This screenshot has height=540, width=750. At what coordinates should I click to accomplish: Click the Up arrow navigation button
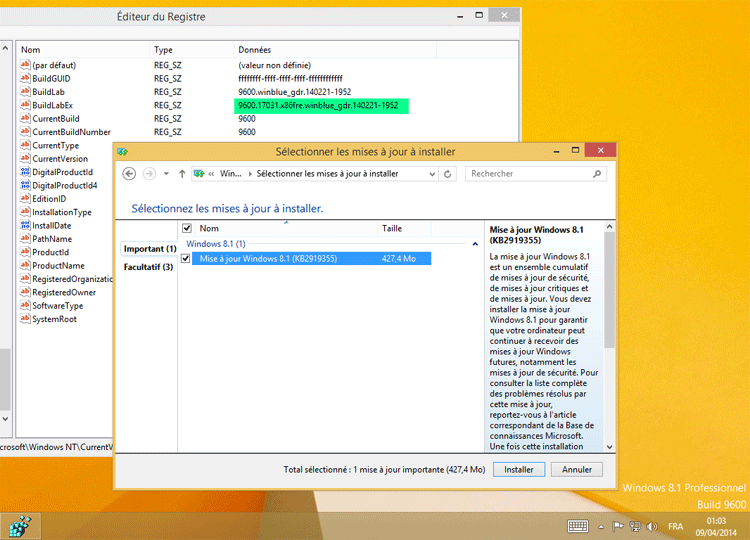point(181,173)
